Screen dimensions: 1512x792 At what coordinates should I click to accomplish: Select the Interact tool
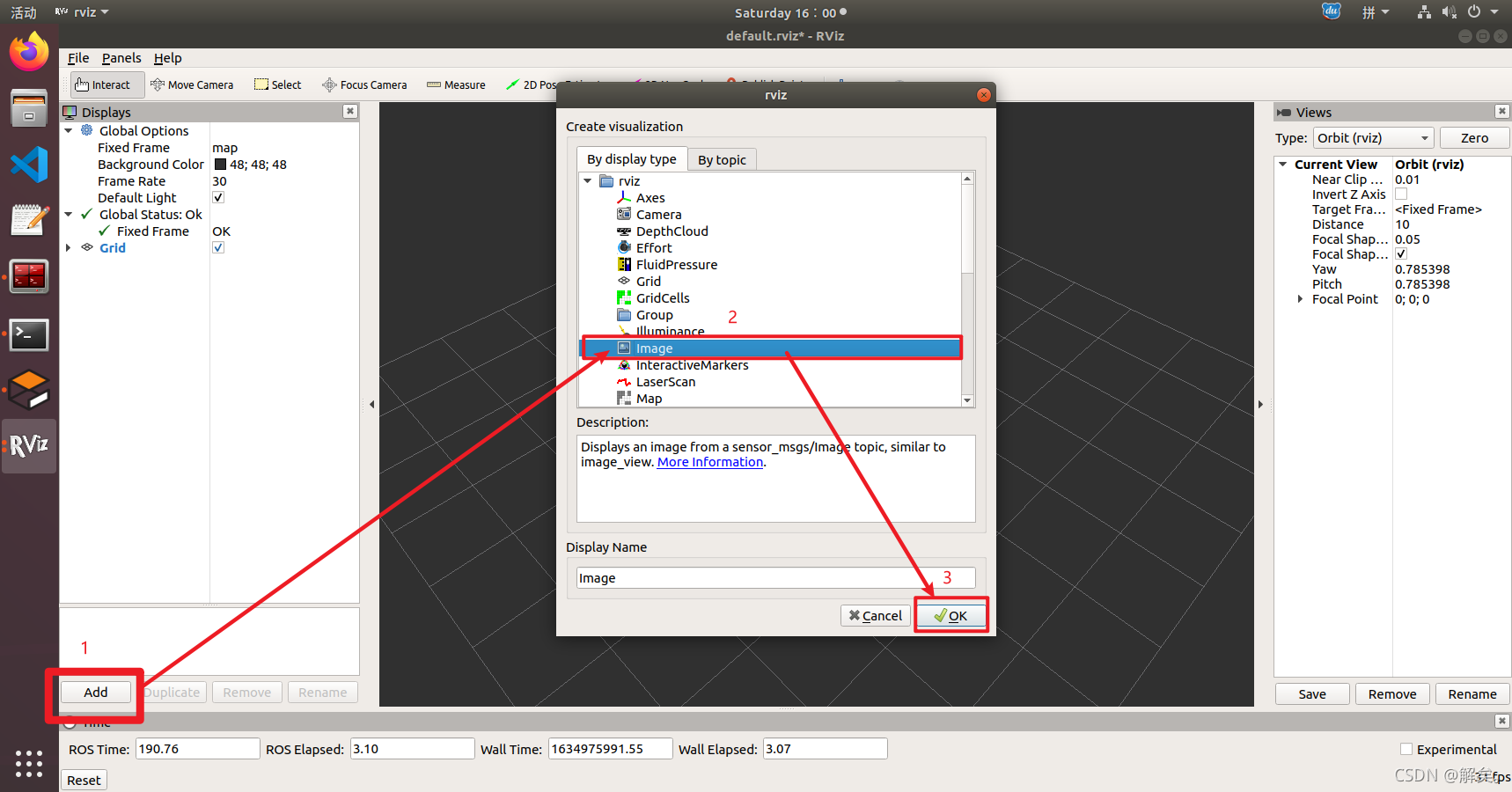[106, 85]
